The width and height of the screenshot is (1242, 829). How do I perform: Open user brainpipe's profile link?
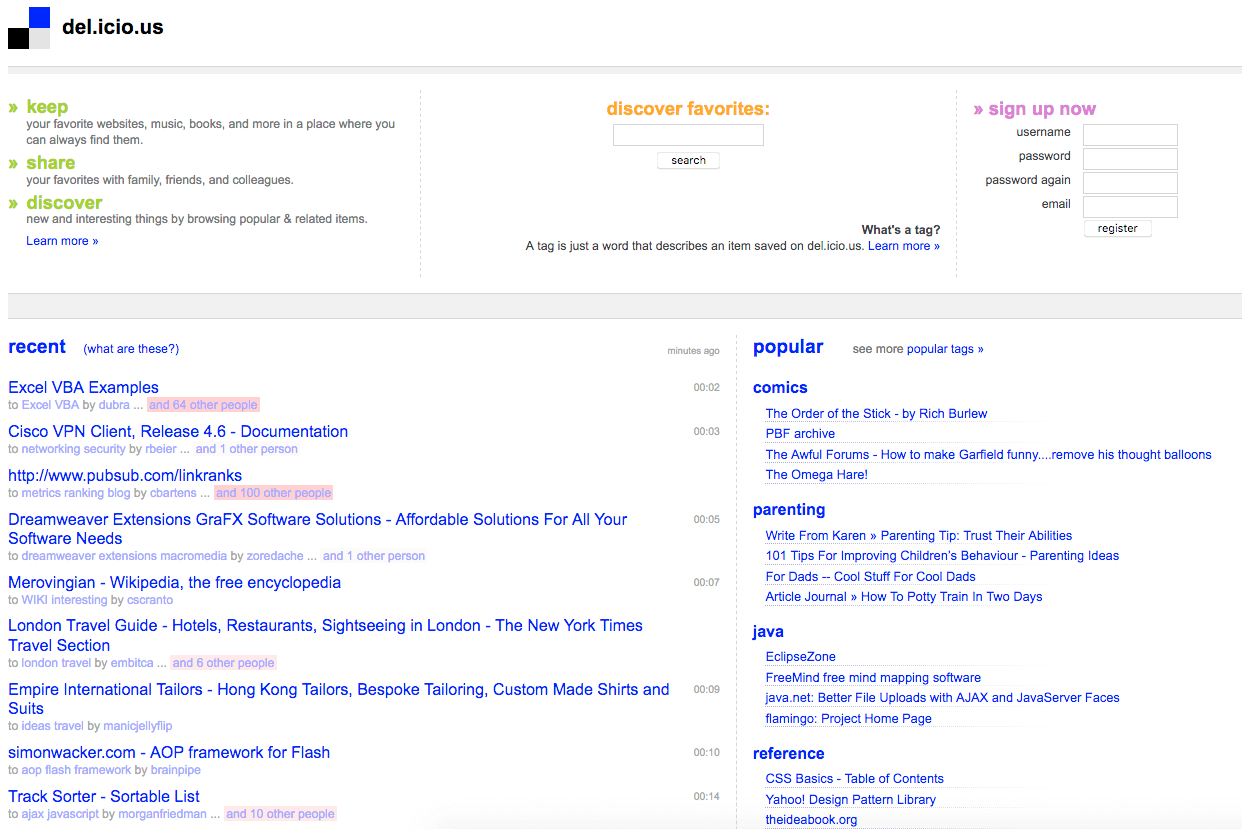(x=176, y=770)
